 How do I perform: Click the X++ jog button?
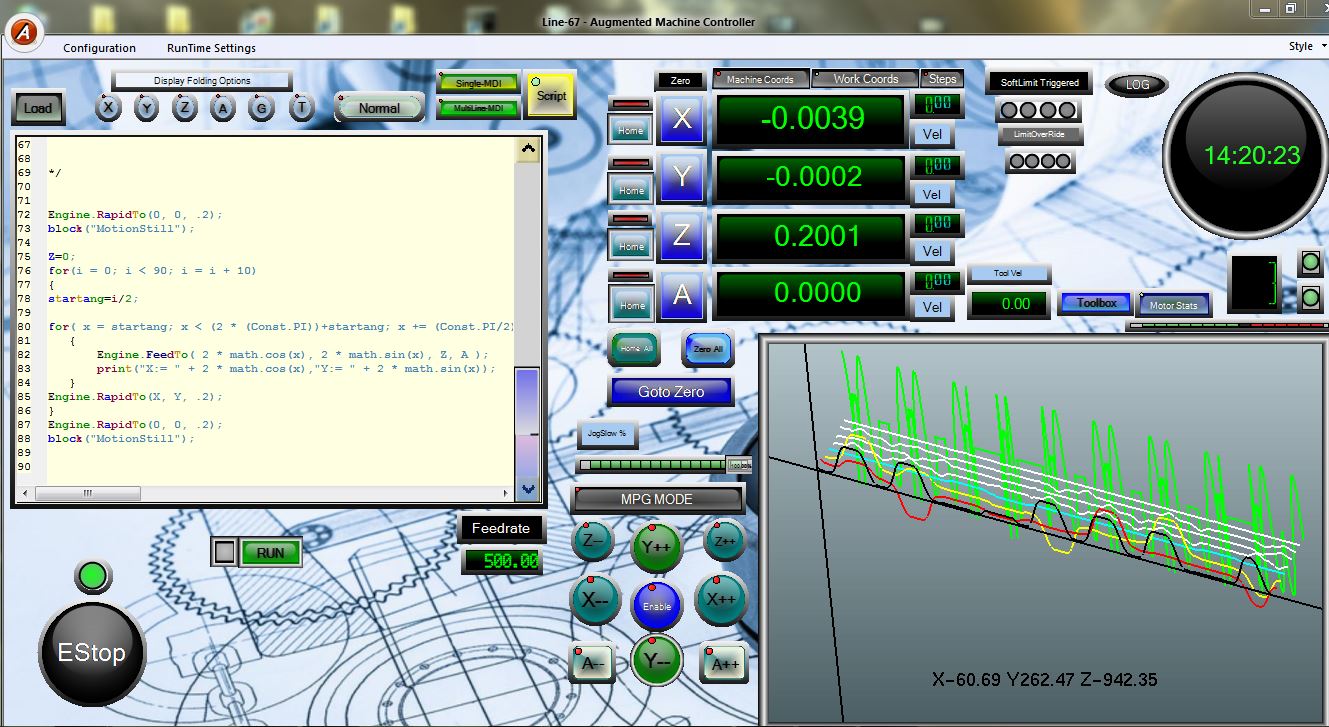[721, 599]
